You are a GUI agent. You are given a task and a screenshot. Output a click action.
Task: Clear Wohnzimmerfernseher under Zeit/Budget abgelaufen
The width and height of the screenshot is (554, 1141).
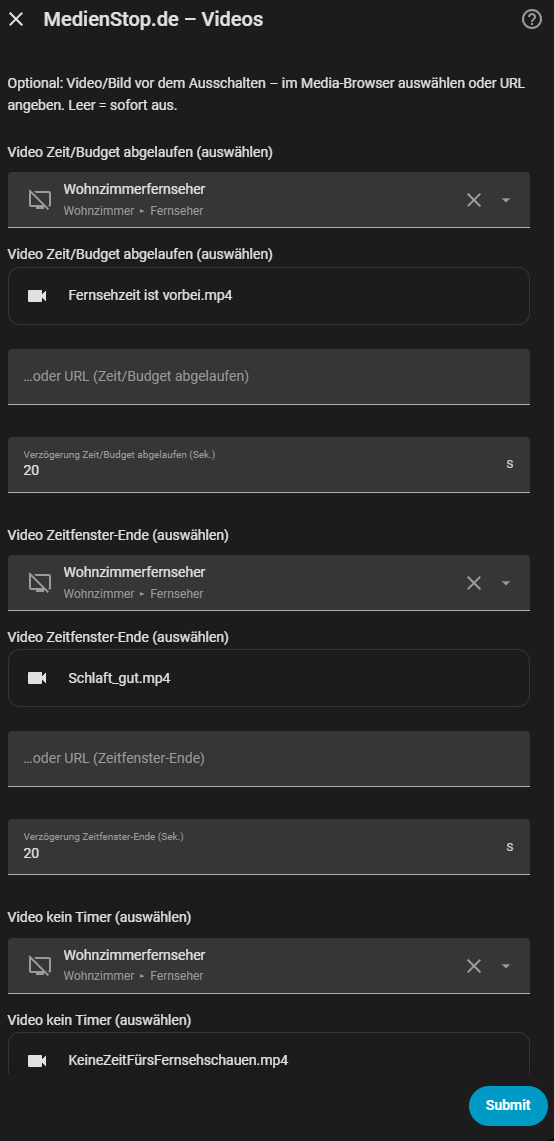474,200
